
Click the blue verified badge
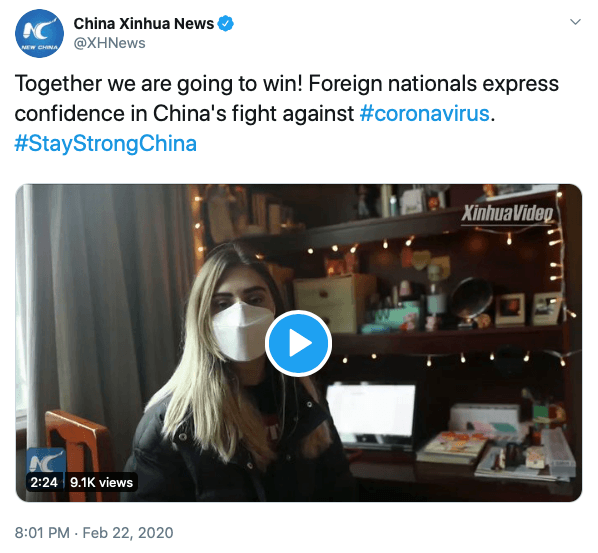click(225, 24)
